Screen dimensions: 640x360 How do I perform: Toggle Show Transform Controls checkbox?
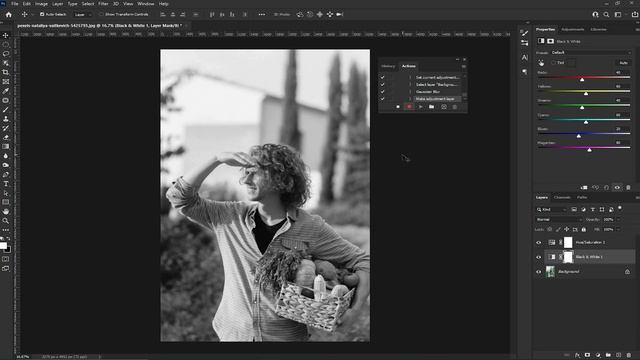pos(101,14)
